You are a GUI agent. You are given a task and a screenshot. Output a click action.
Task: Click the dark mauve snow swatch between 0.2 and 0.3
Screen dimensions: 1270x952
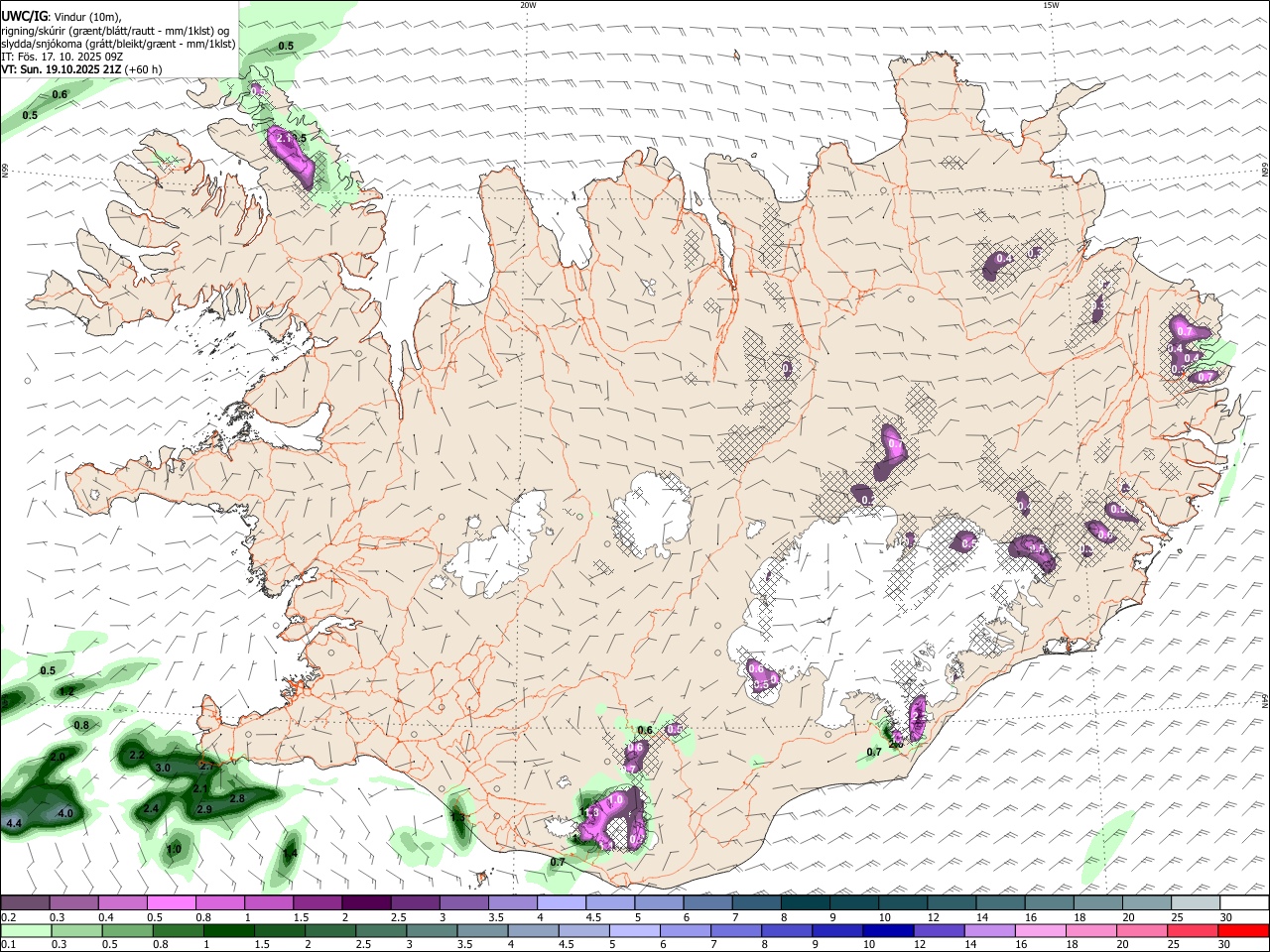[25, 902]
